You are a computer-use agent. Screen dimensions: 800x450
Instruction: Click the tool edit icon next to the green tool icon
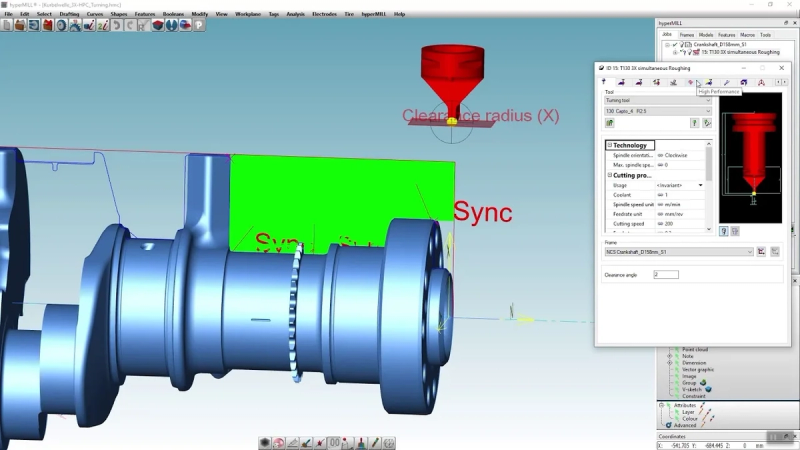(x=707, y=123)
